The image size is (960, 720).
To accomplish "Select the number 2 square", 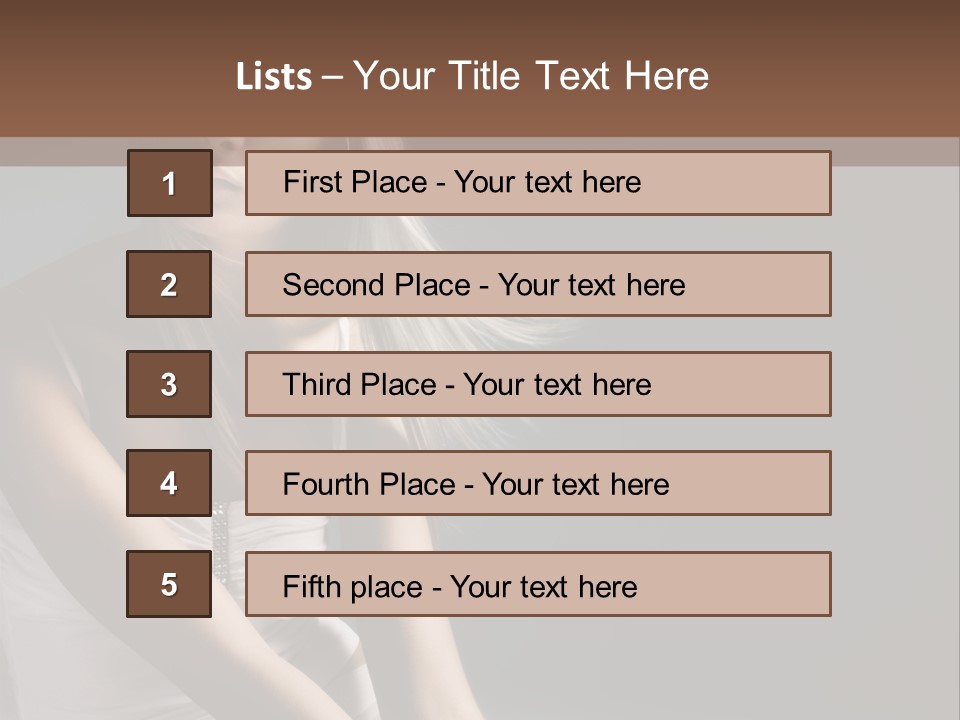I will 169,284.
